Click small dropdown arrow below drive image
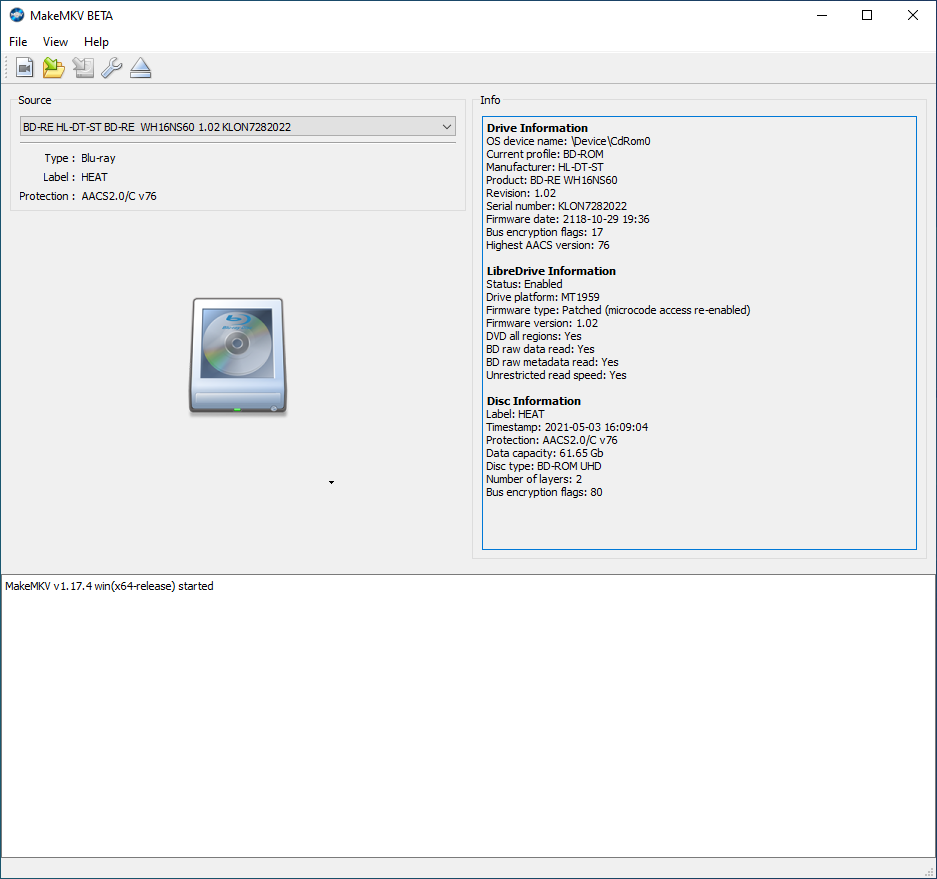 (332, 482)
